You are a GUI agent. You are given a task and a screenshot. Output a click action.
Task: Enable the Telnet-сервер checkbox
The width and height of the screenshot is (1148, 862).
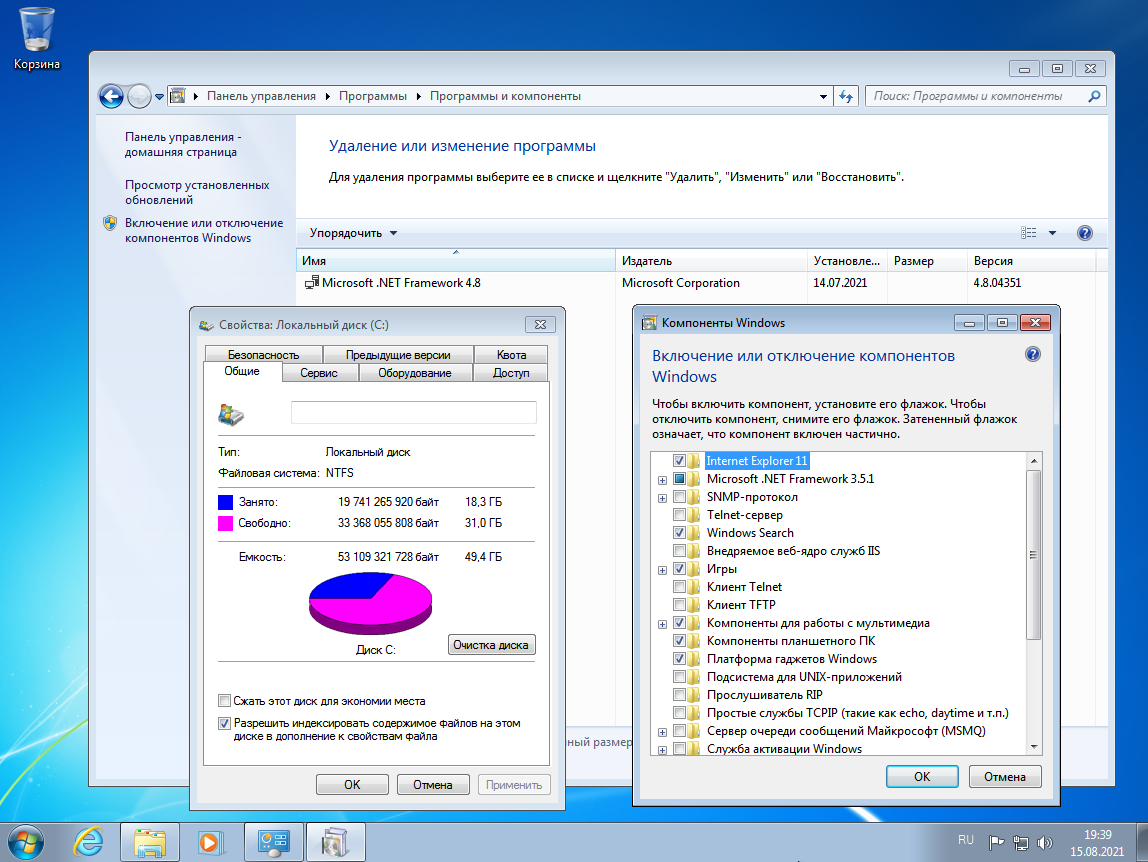click(680, 515)
